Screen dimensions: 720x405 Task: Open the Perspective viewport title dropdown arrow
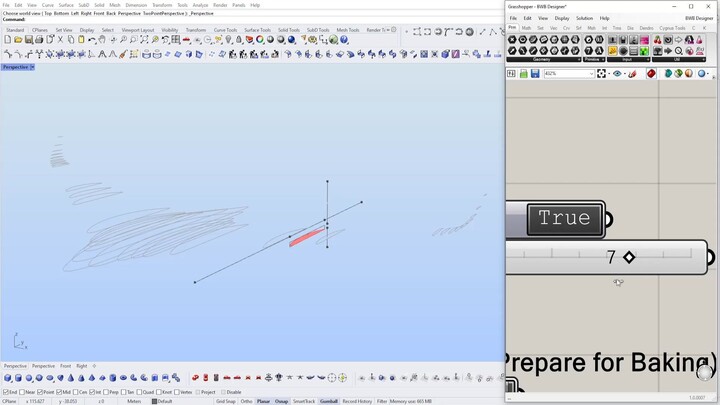[x=32, y=67]
